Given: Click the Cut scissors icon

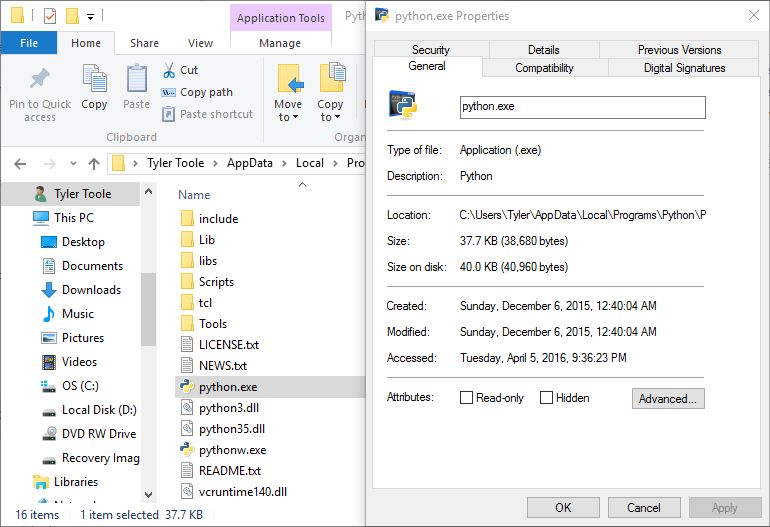Looking at the screenshot, I should pyautogui.click(x=169, y=70).
